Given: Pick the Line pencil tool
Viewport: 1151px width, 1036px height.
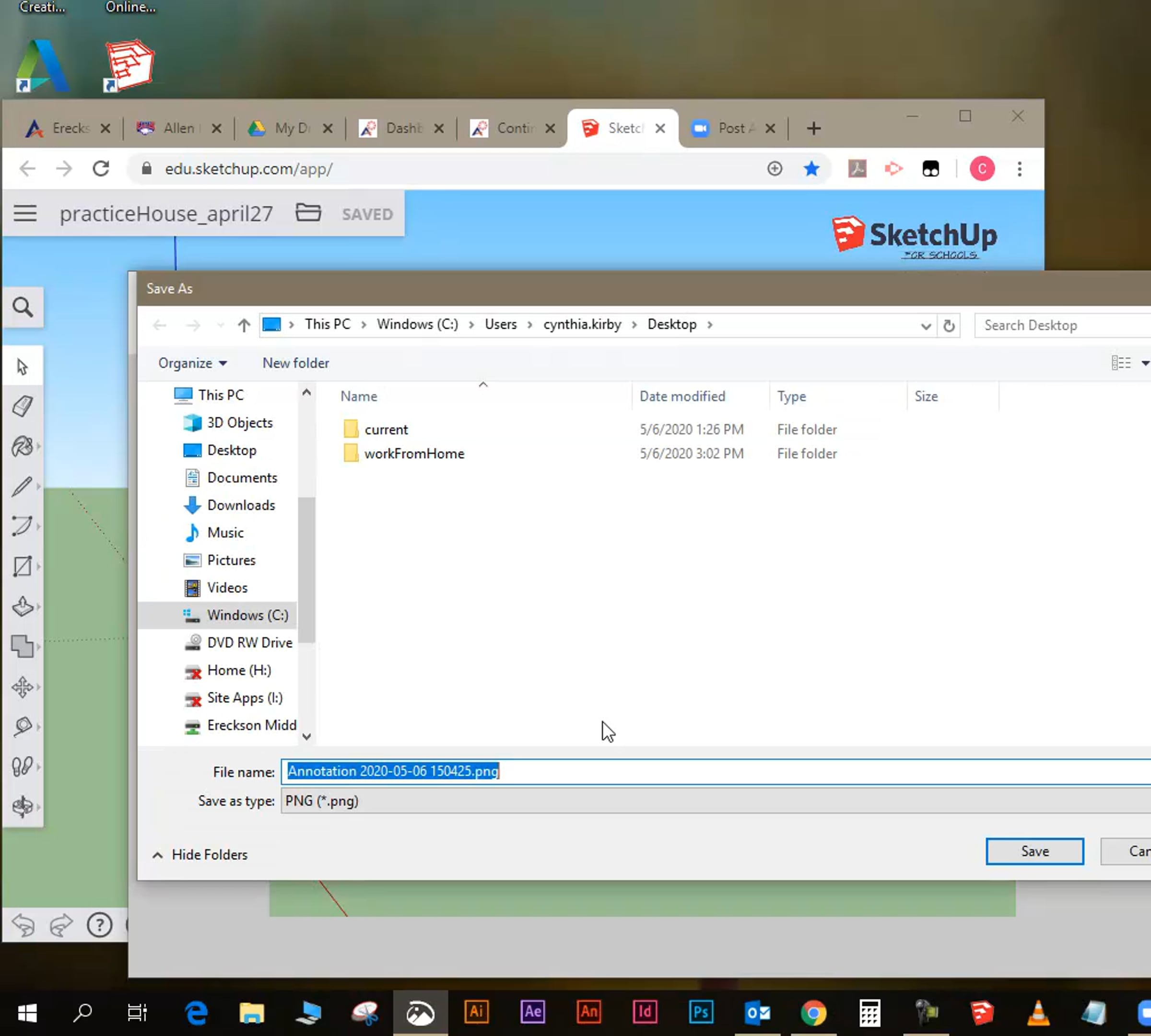Looking at the screenshot, I should [x=22, y=487].
